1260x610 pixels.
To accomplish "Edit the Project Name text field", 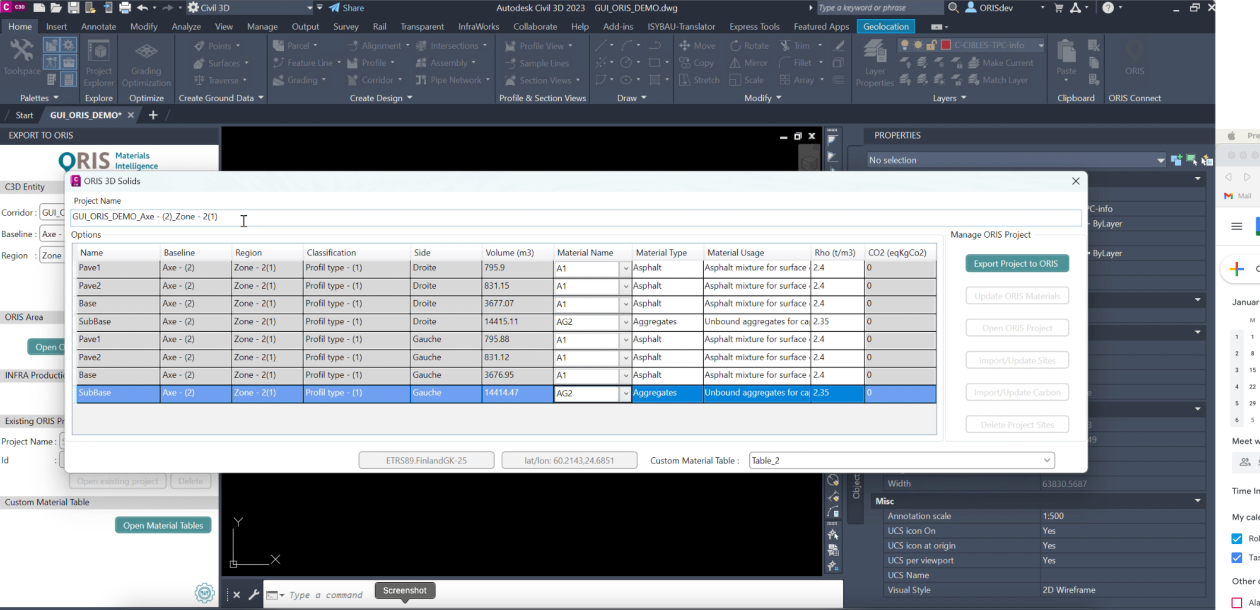I will [x=576, y=216].
